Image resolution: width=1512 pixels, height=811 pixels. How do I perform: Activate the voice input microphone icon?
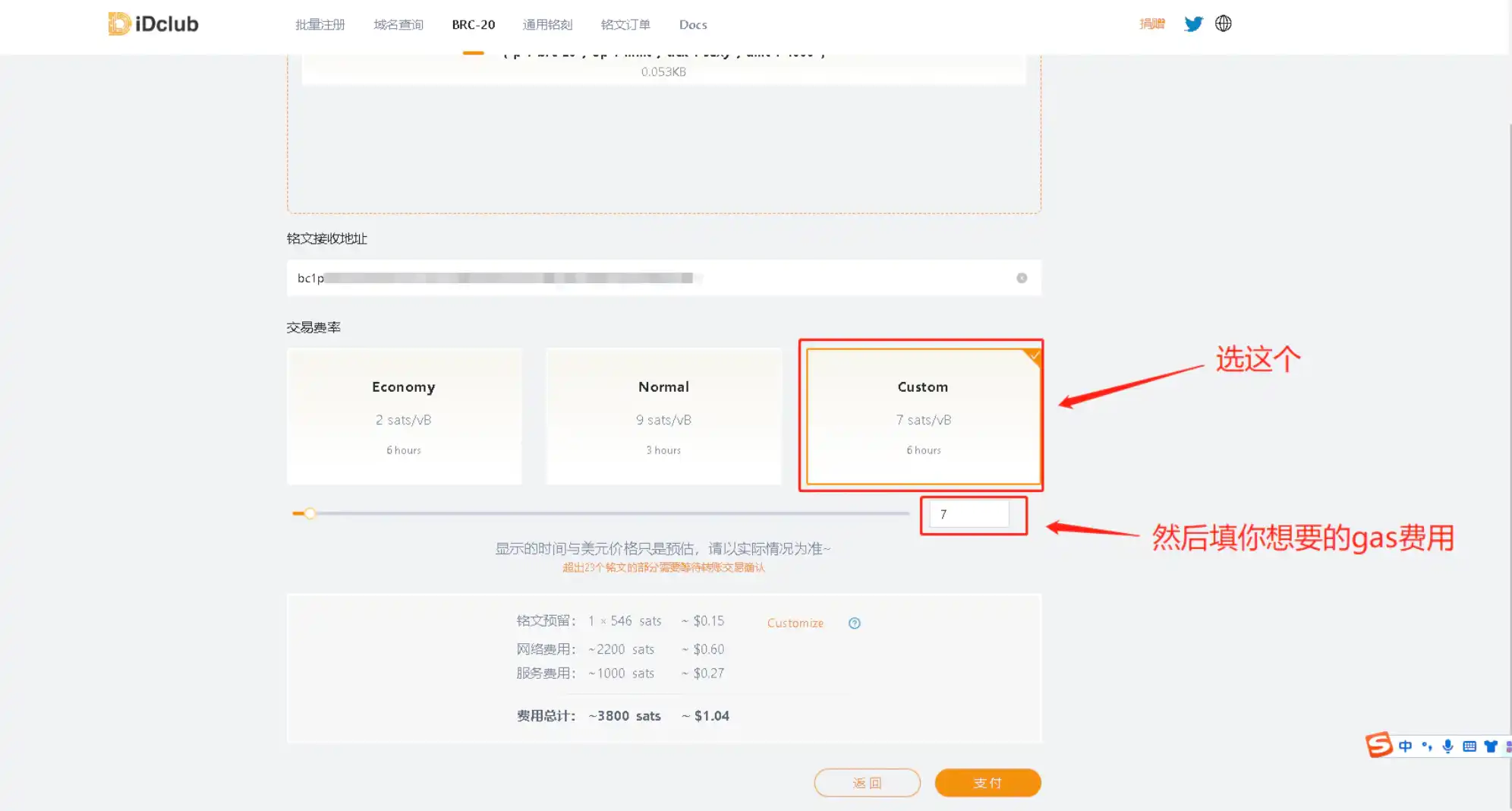(1447, 746)
